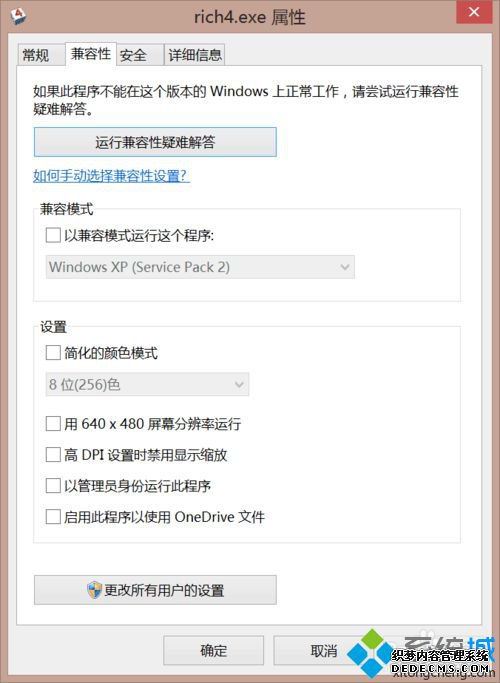This screenshot has width=500, height=683.
Task: Open the 详细信息 tab
Action: (195, 55)
